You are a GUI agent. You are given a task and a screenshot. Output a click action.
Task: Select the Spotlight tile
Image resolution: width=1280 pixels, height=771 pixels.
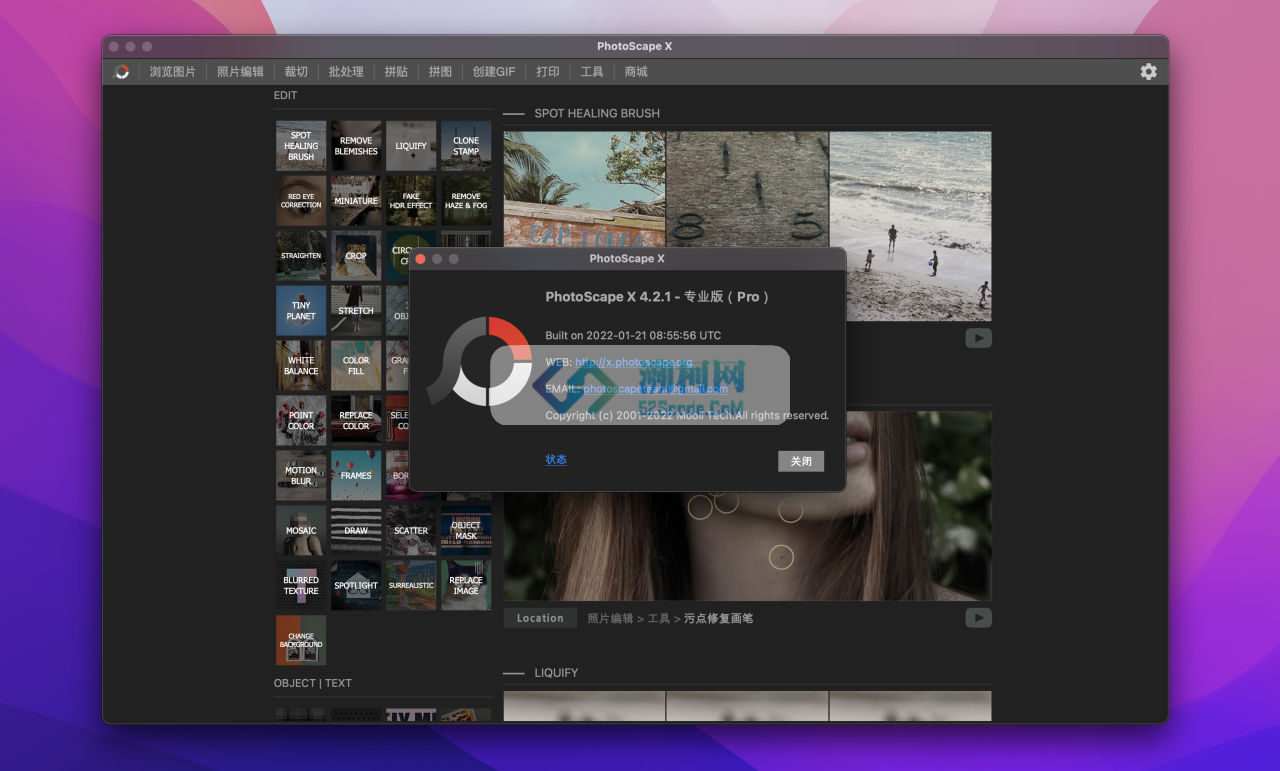pyautogui.click(x=356, y=586)
